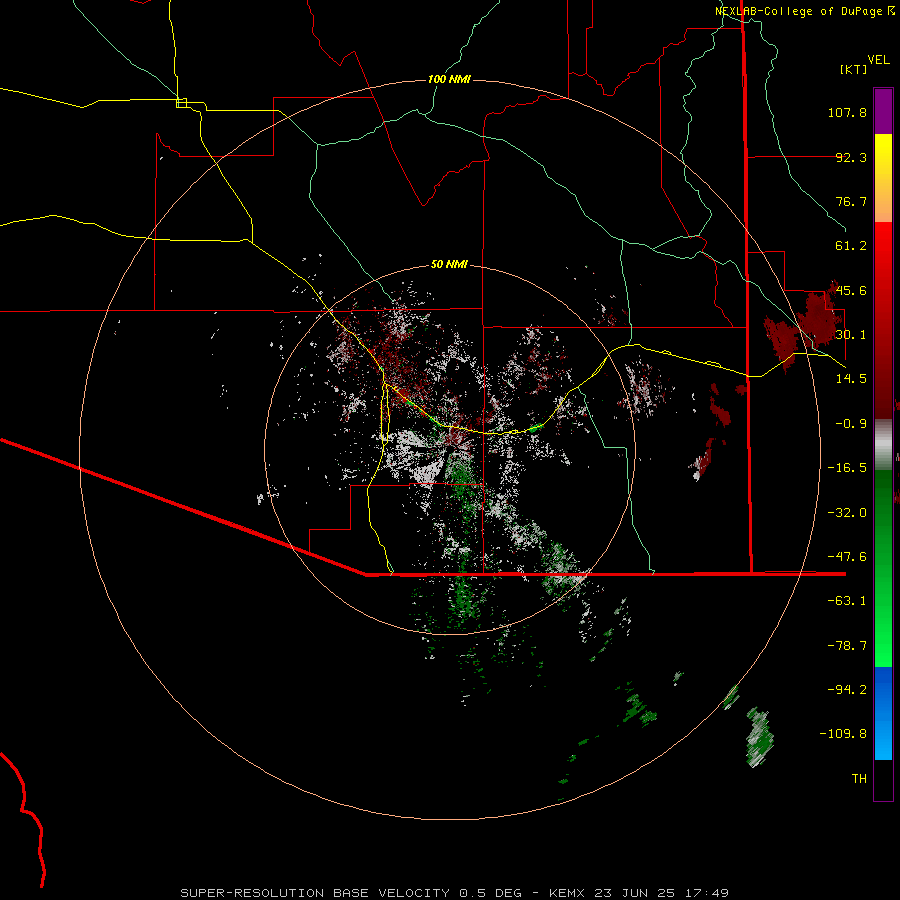
Task: Click the gray near-zero color bar segment
Action: [x=883, y=444]
